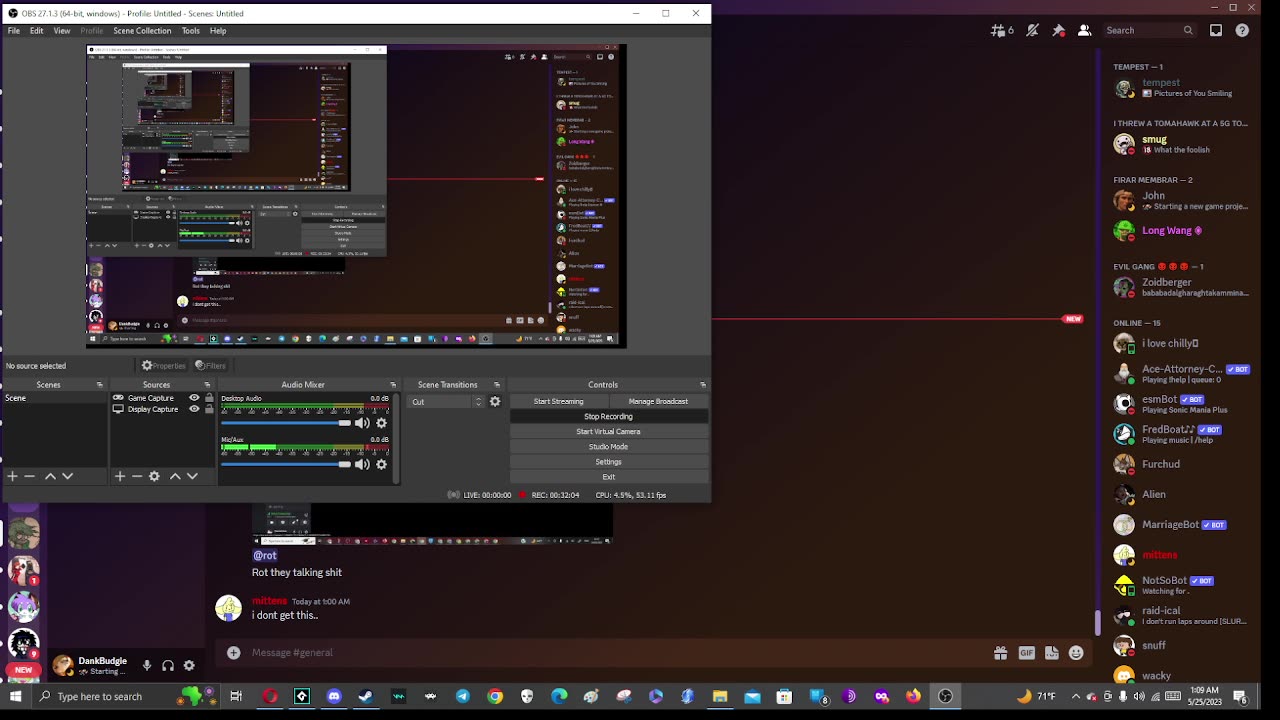
Task: Remove the source with the minus icon
Action: [x=136, y=476]
